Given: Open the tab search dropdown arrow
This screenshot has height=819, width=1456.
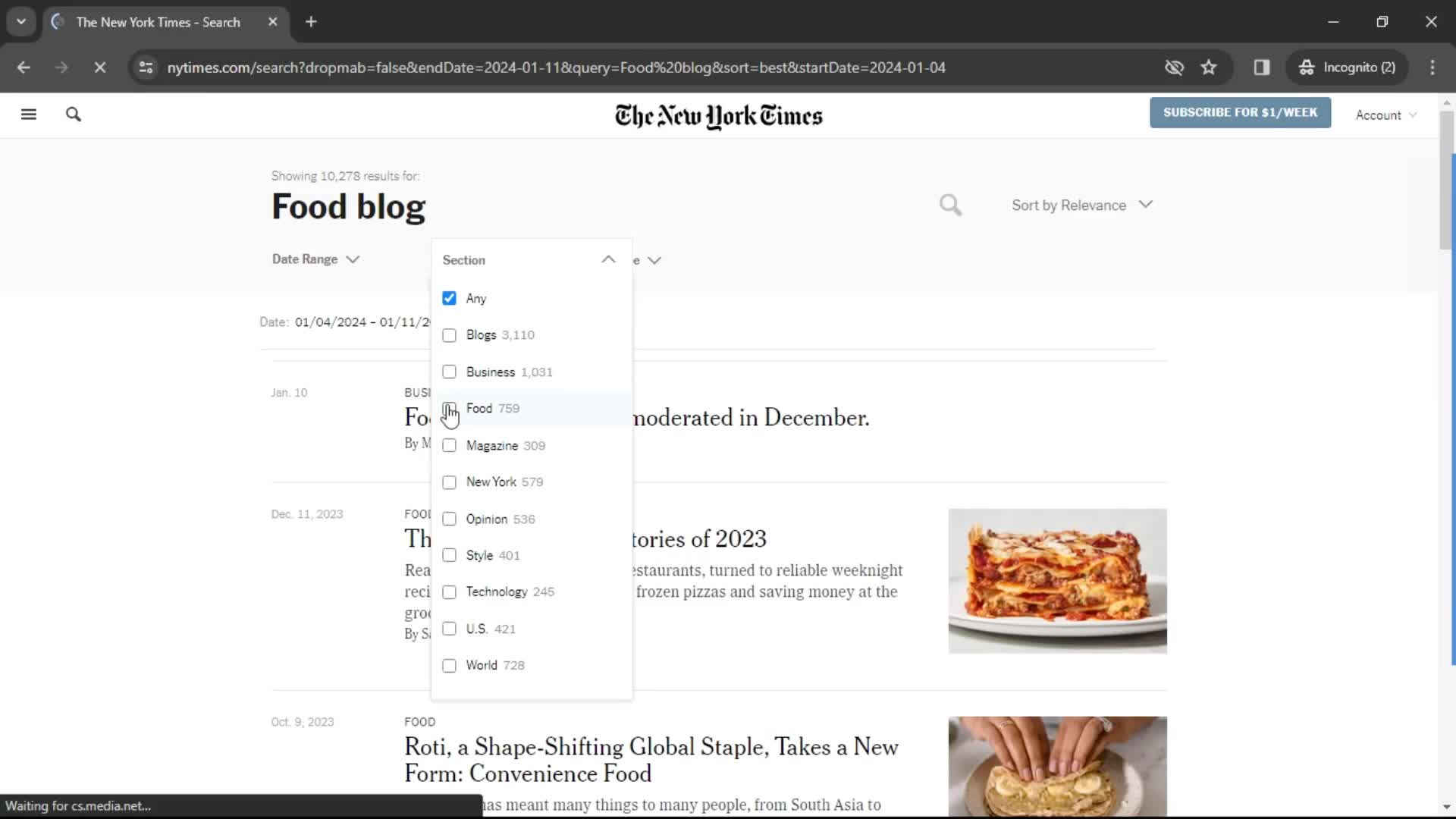Looking at the screenshot, I should 21,22.
